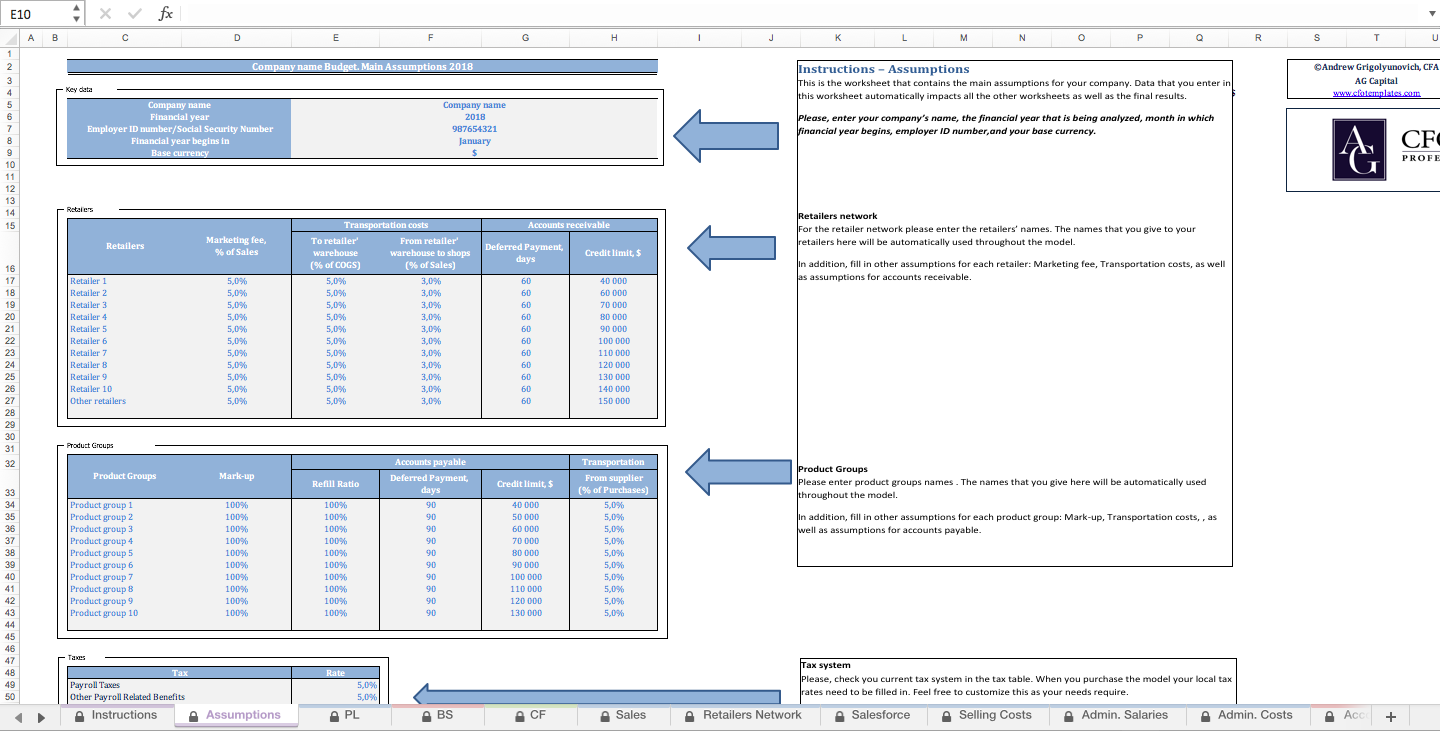Select column M header
Viewport: 1440px width, 731px height.
963,38
